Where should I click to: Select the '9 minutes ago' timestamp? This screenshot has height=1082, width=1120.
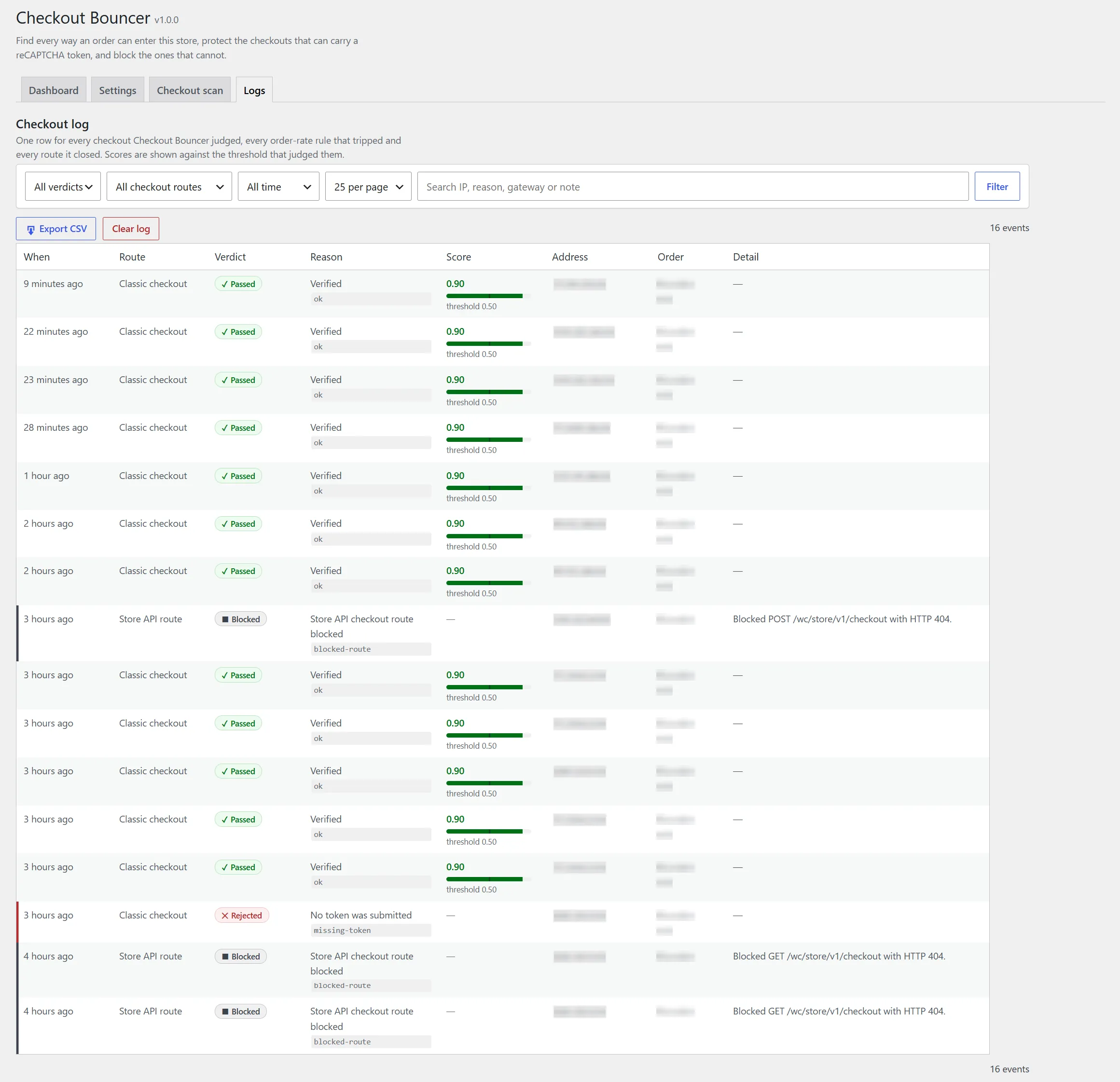tap(53, 284)
